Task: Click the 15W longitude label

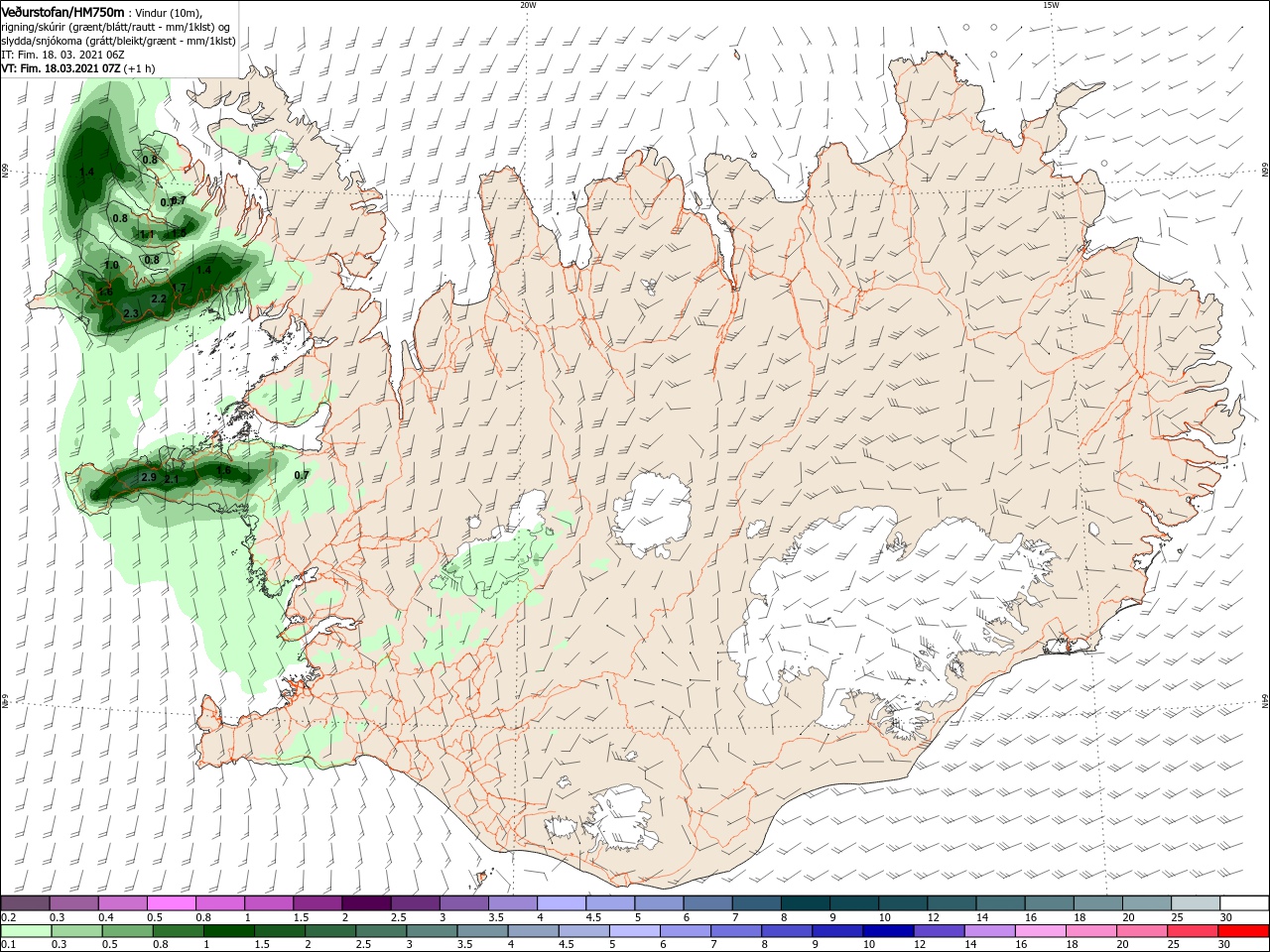Action: point(1051,5)
